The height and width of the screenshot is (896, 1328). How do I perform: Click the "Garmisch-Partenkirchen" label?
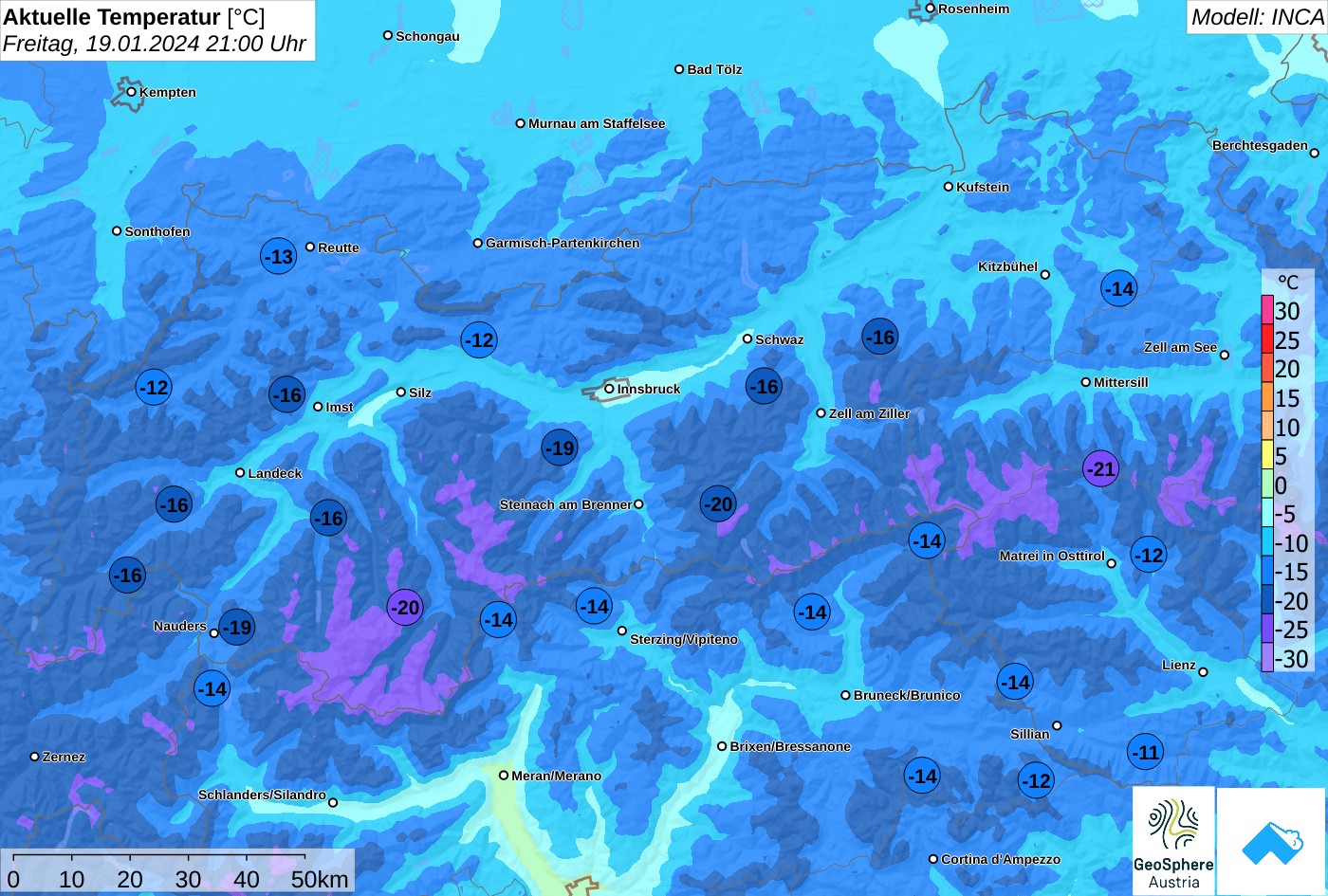point(563,243)
